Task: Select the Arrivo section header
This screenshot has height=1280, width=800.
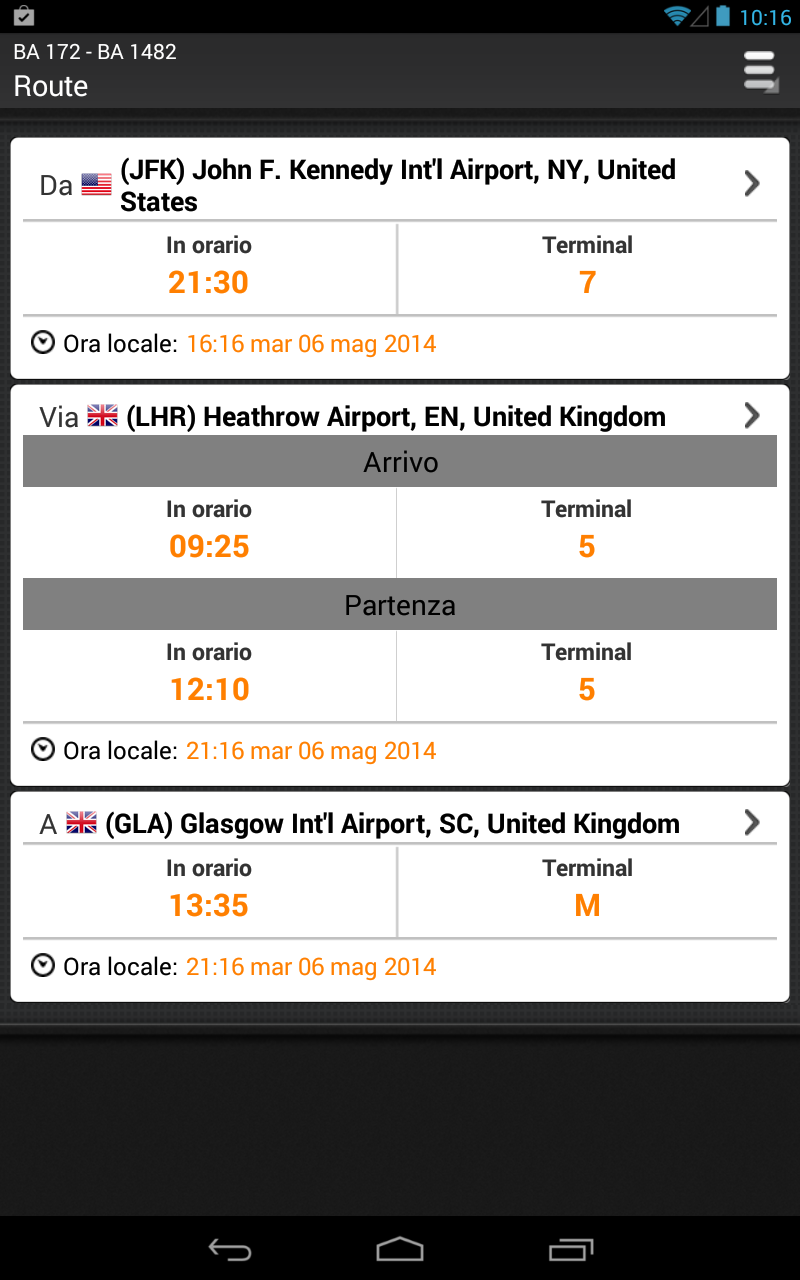Action: click(400, 463)
